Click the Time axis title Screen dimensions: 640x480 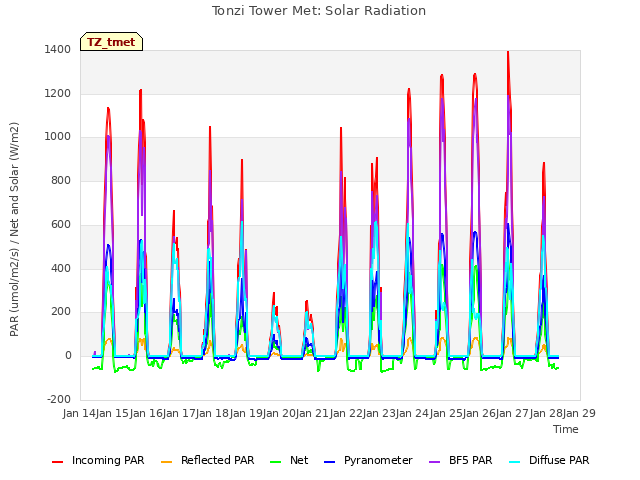[566, 429]
